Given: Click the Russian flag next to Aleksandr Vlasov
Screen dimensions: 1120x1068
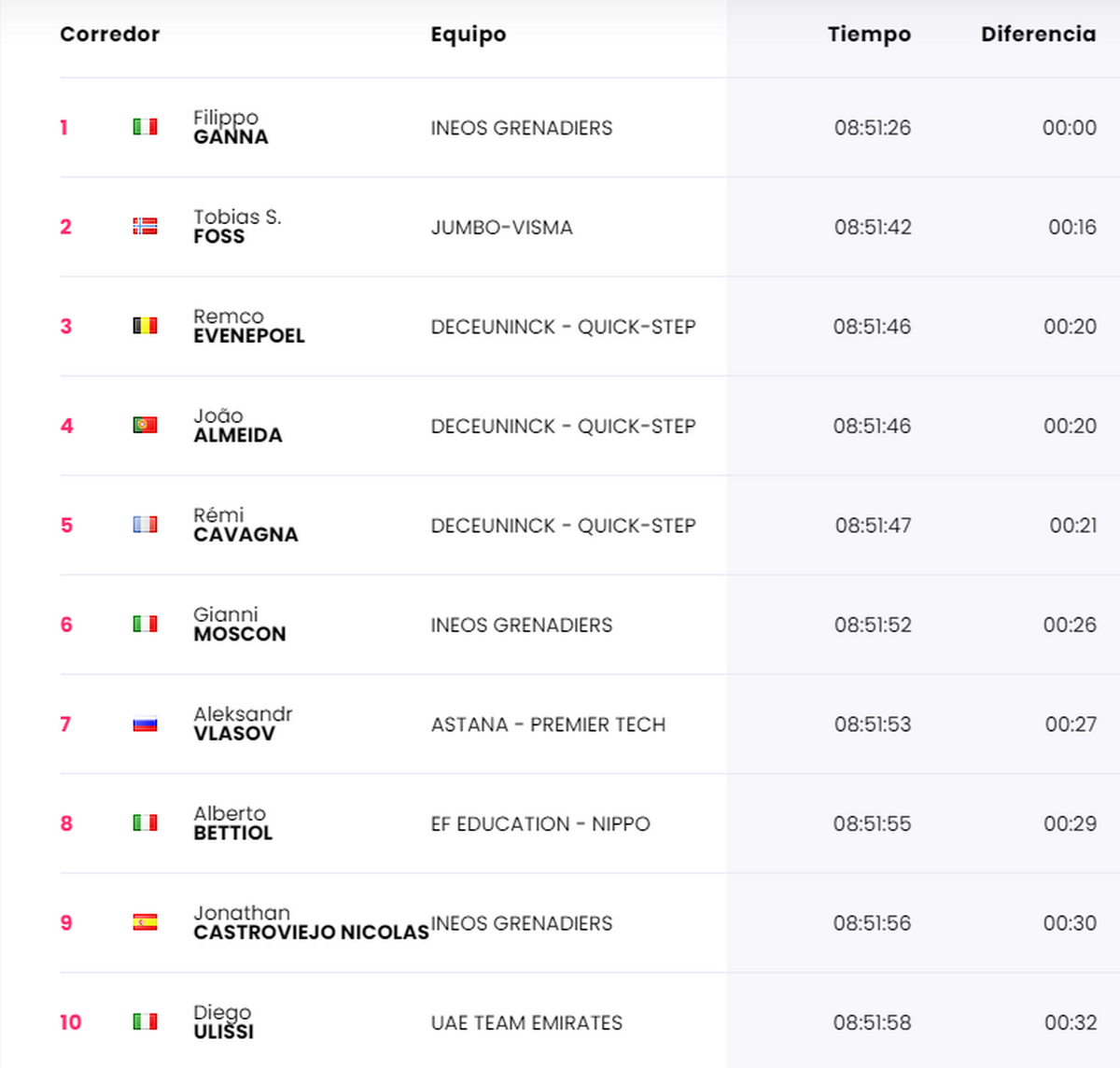Looking at the screenshot, I should (145, 724).
